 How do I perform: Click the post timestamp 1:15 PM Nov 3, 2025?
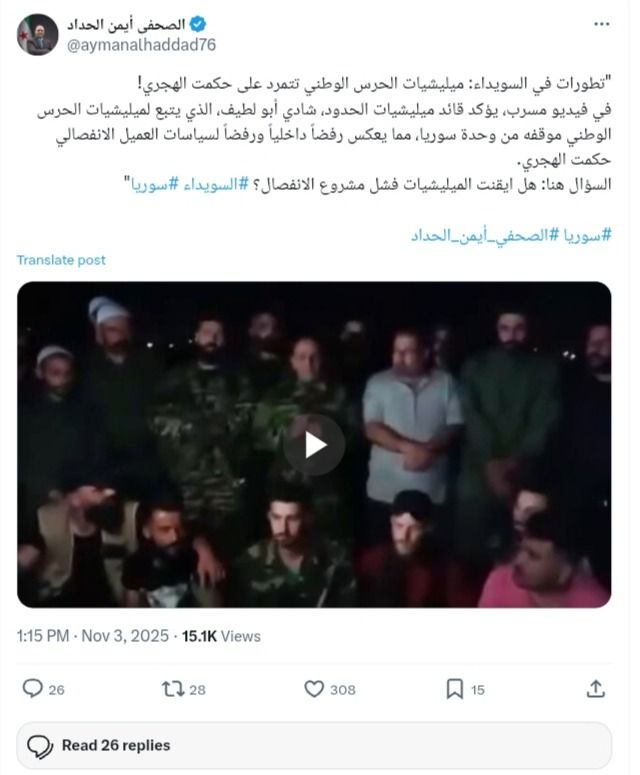point(92,636)
